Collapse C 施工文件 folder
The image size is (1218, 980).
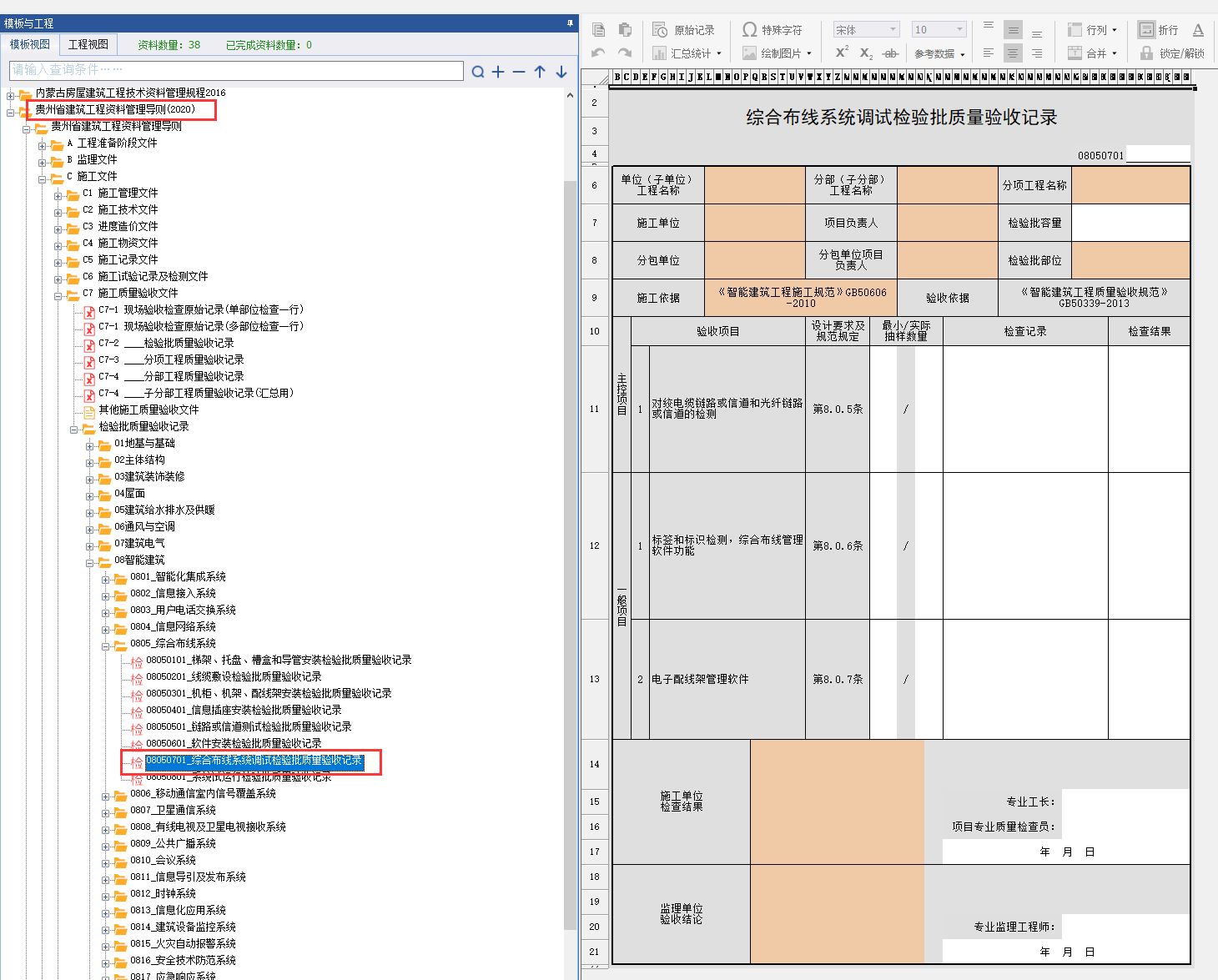click(42, 178)
